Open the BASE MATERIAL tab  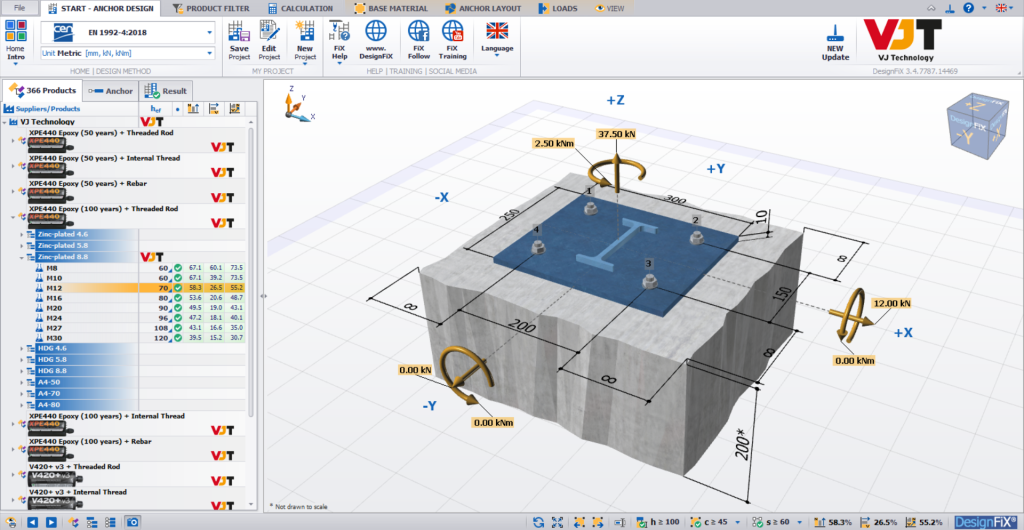pos(391,8)
